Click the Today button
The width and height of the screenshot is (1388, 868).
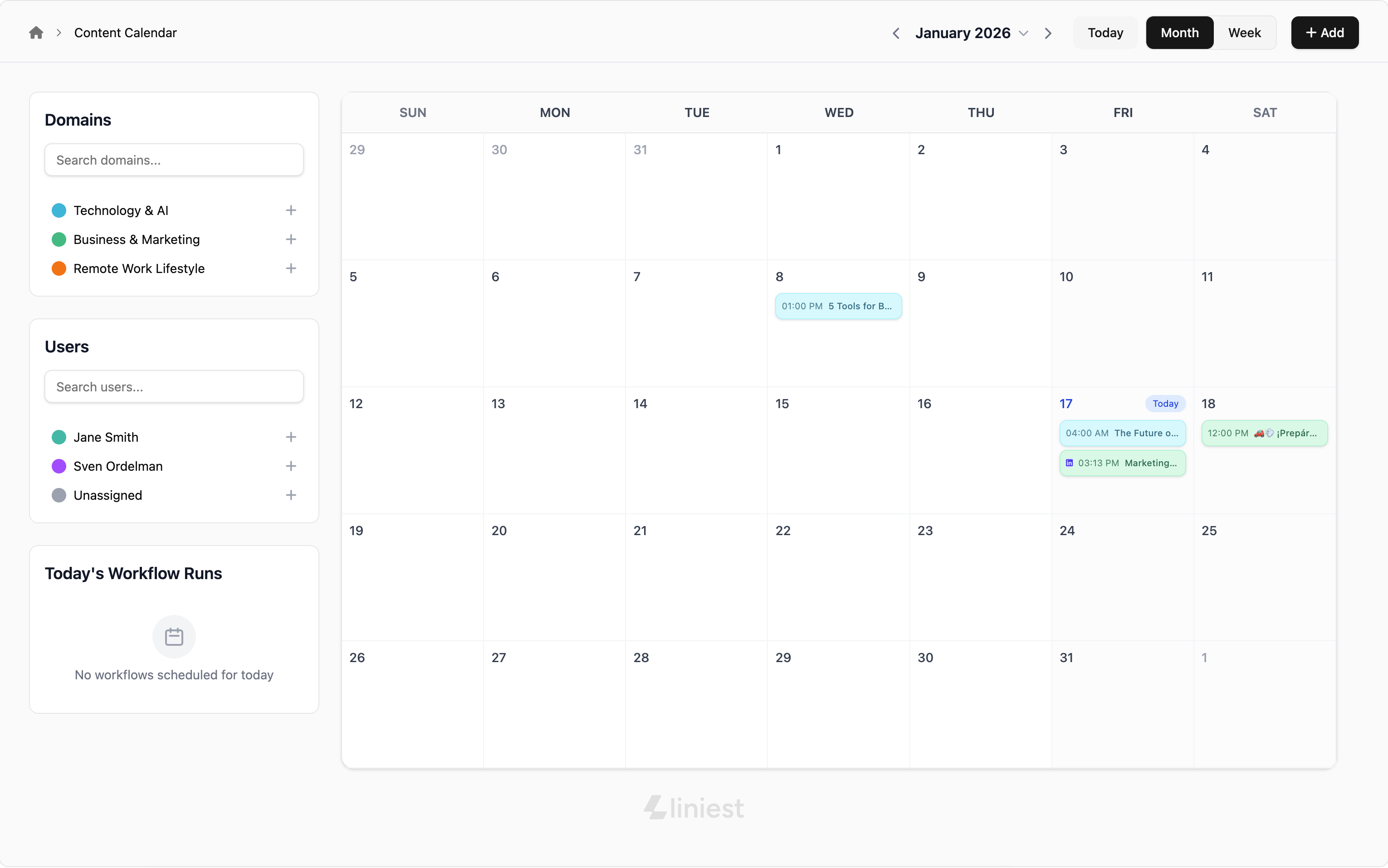coord(1104,33)
